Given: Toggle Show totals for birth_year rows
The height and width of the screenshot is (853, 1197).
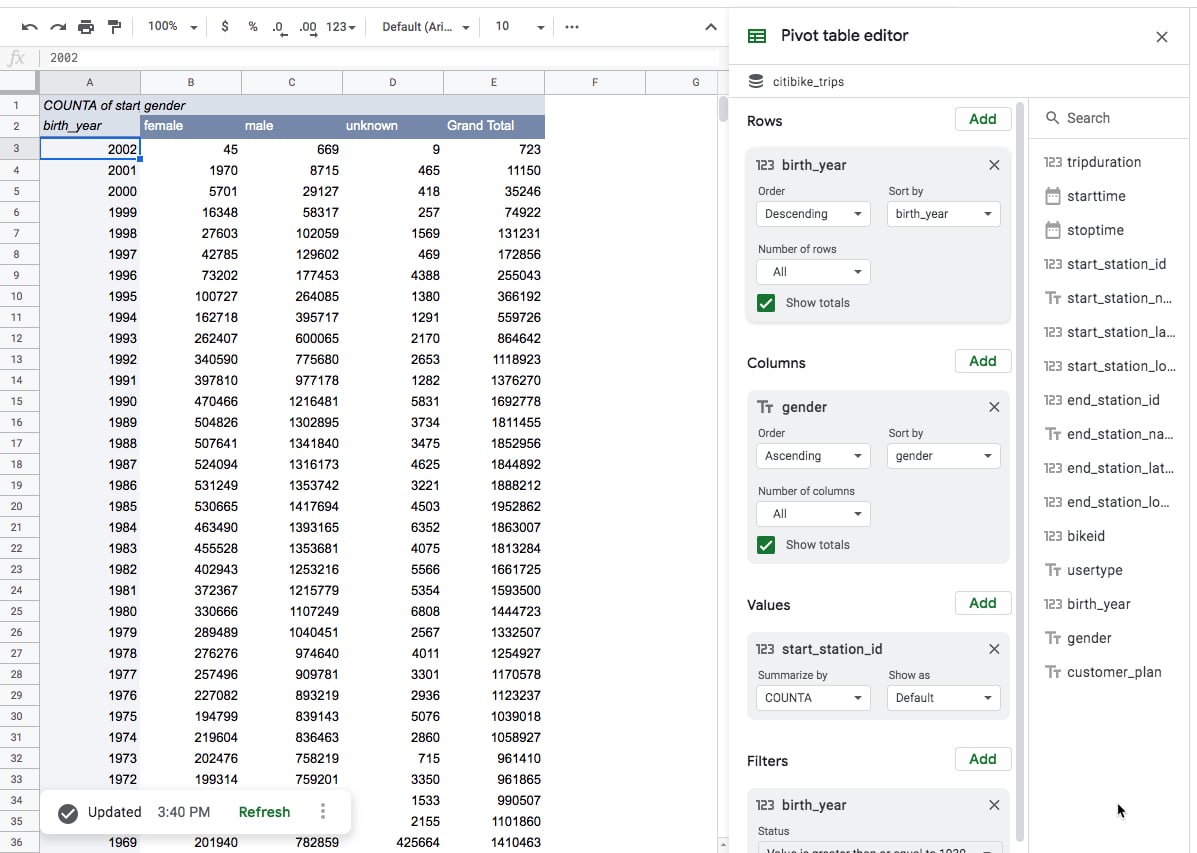Looking at the screenshot, I should (766, 302).
